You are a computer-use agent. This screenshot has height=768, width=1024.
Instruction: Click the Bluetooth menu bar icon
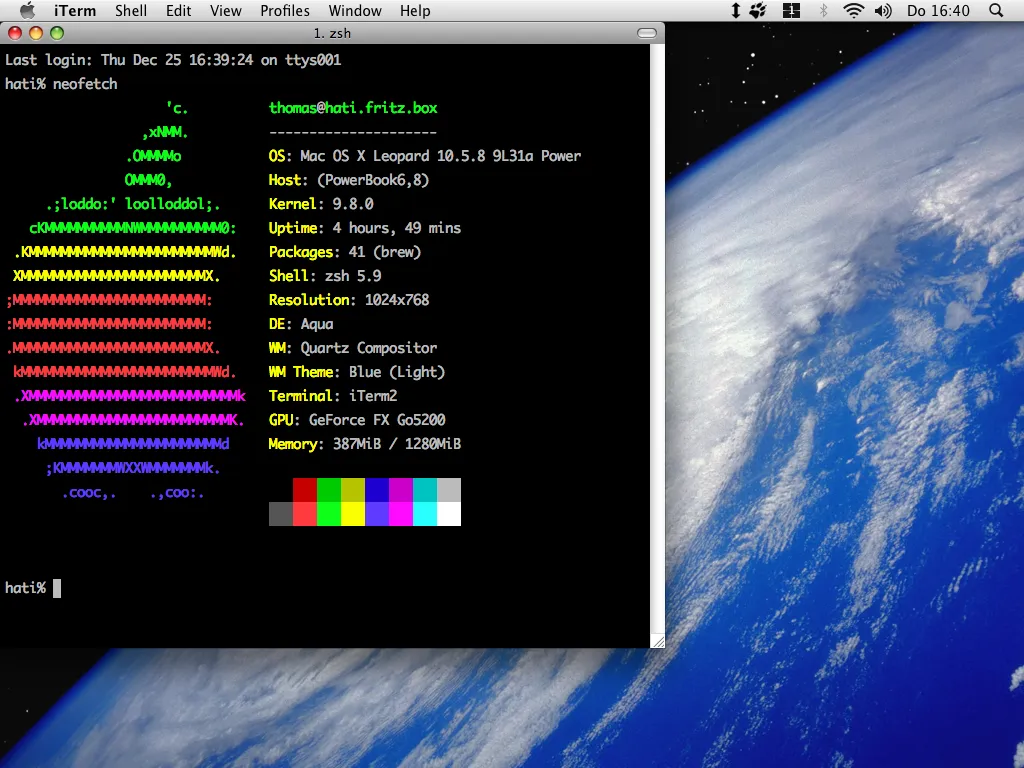823,11
